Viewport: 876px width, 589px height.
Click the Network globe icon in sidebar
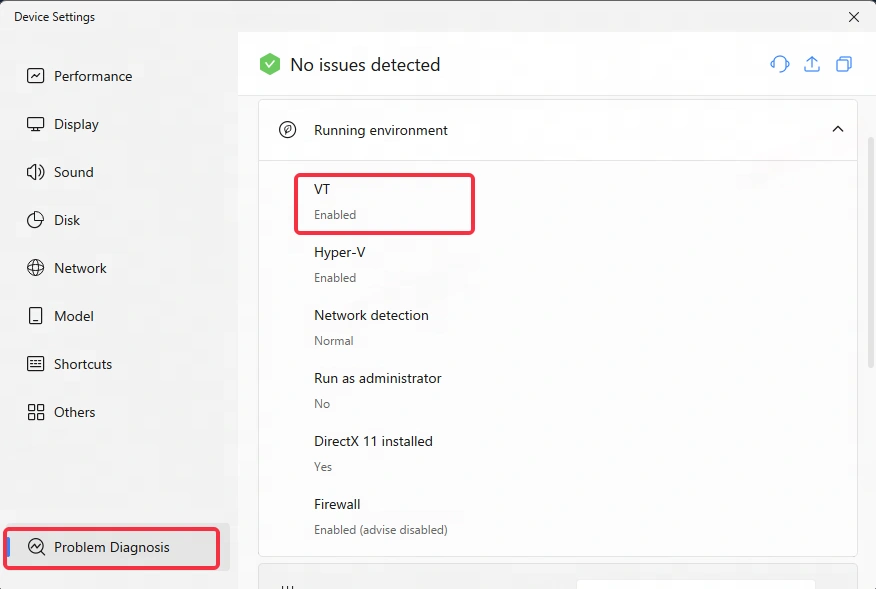pyautogui.click(x=36, y=268)
